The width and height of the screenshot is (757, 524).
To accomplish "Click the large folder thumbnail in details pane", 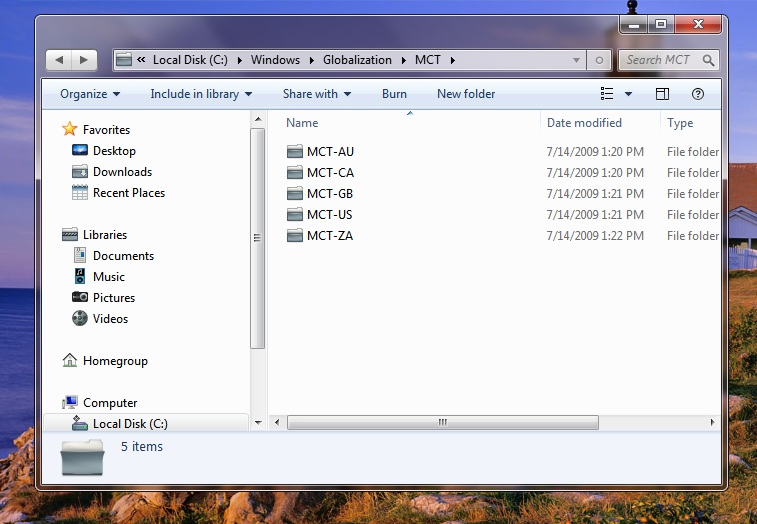I will [x=83, y=457].
